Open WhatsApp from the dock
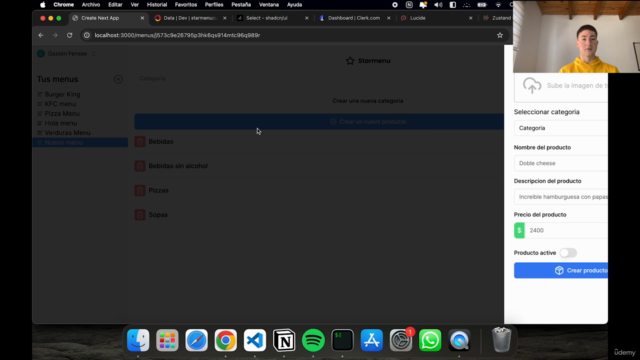The width and height of the screenshot is (640, 360). (430, 340)
